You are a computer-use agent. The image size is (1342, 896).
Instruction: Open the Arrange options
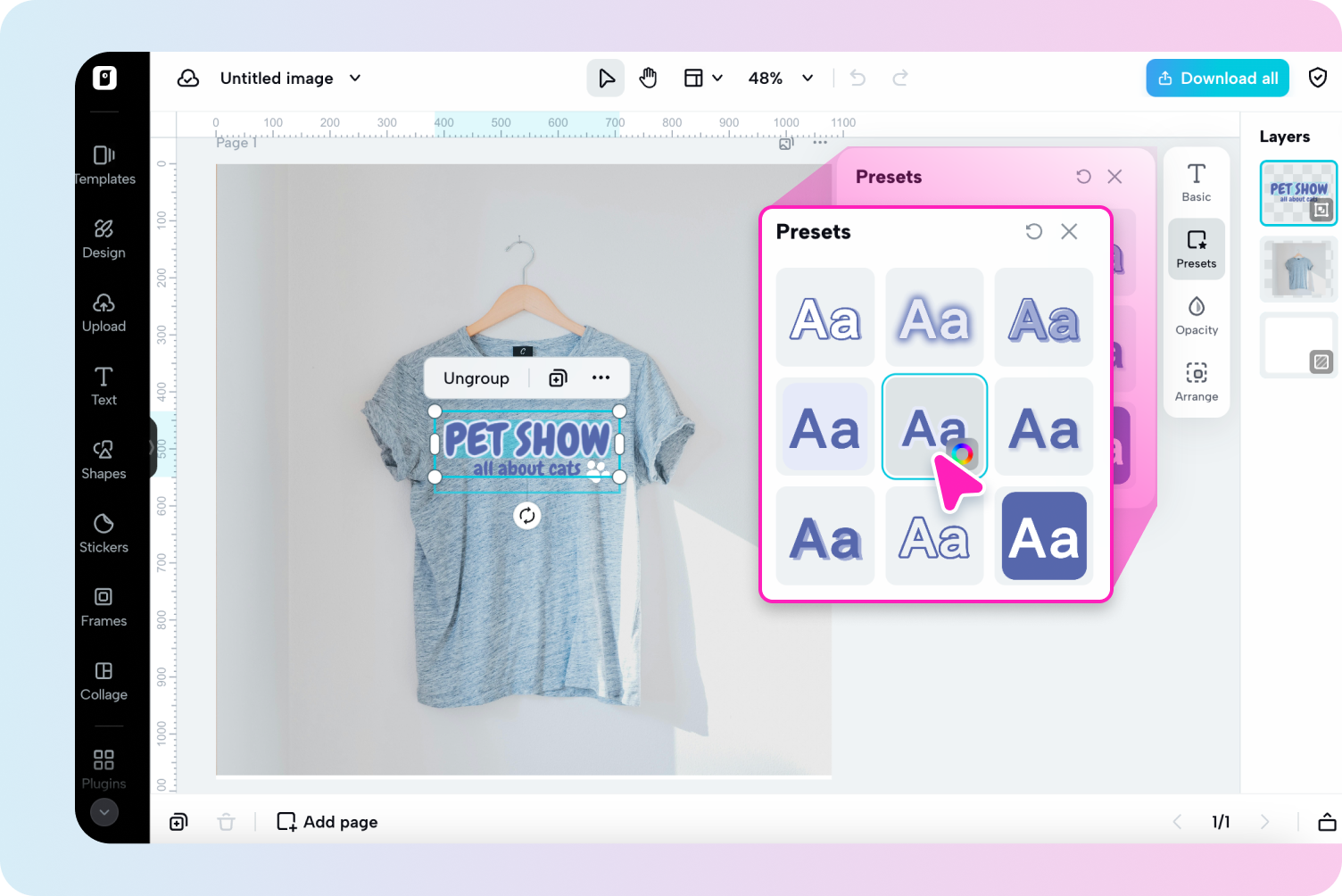pyautogui.click(x=1196, y=382)
